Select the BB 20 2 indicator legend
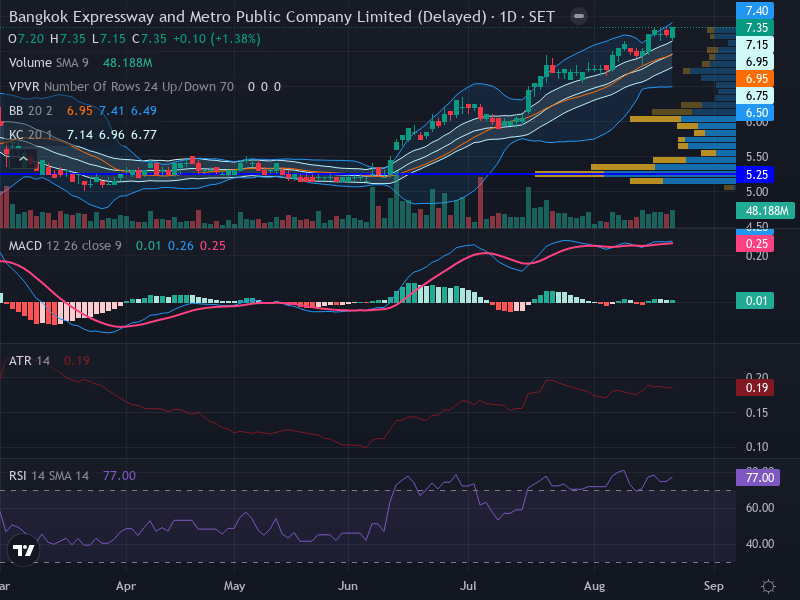The height and width of the screenshot is (600, 800). point(31,111)
